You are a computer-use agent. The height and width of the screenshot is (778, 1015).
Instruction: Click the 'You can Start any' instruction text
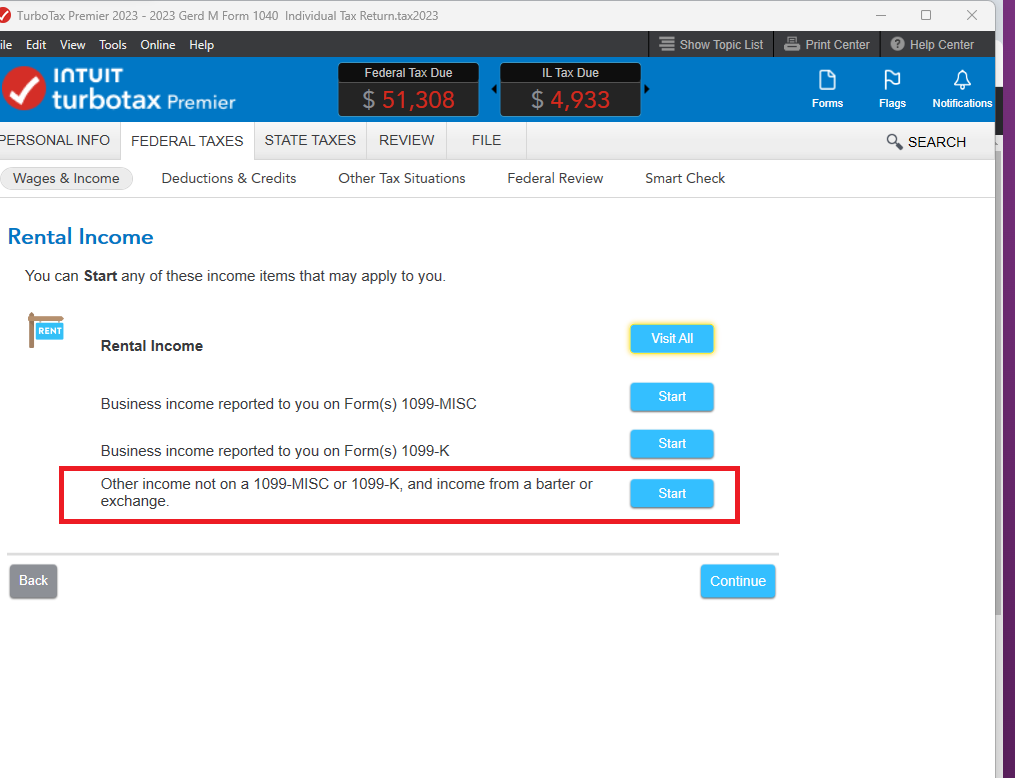point(235,276)
